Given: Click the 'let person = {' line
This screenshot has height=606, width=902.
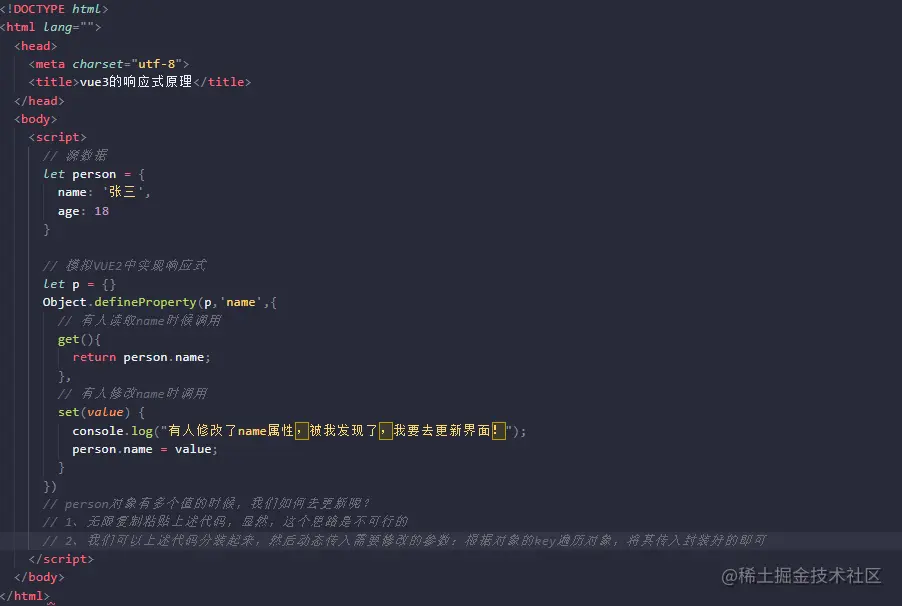Looking at the screenshot, I should [x=94, y=174].
